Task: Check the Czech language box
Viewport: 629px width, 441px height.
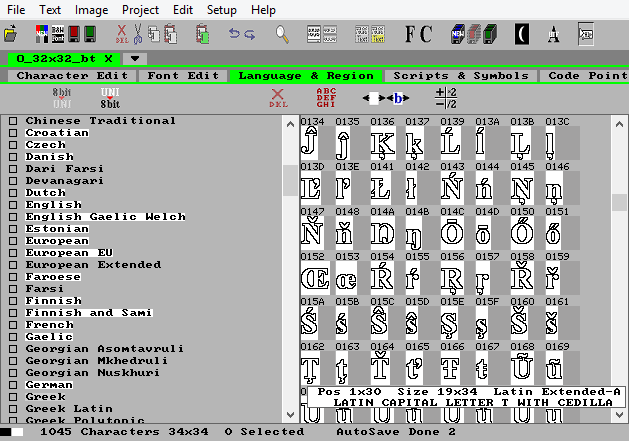Action: pyautogui.click(x=13, y=144)
